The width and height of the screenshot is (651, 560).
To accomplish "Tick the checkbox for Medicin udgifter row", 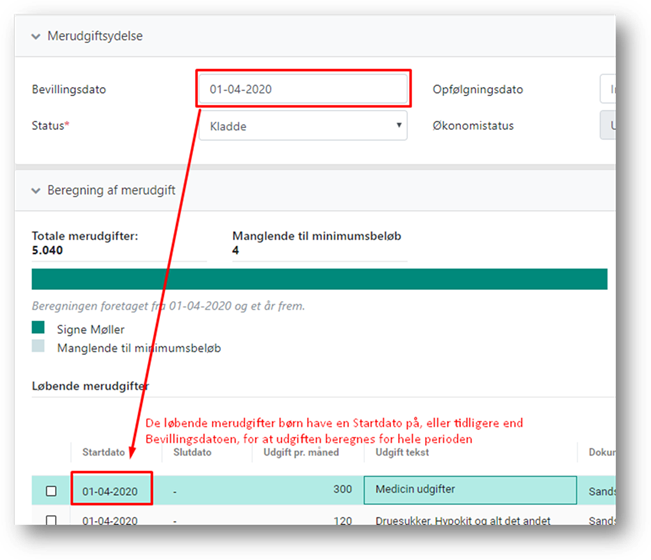I will (x=51, y=491).
